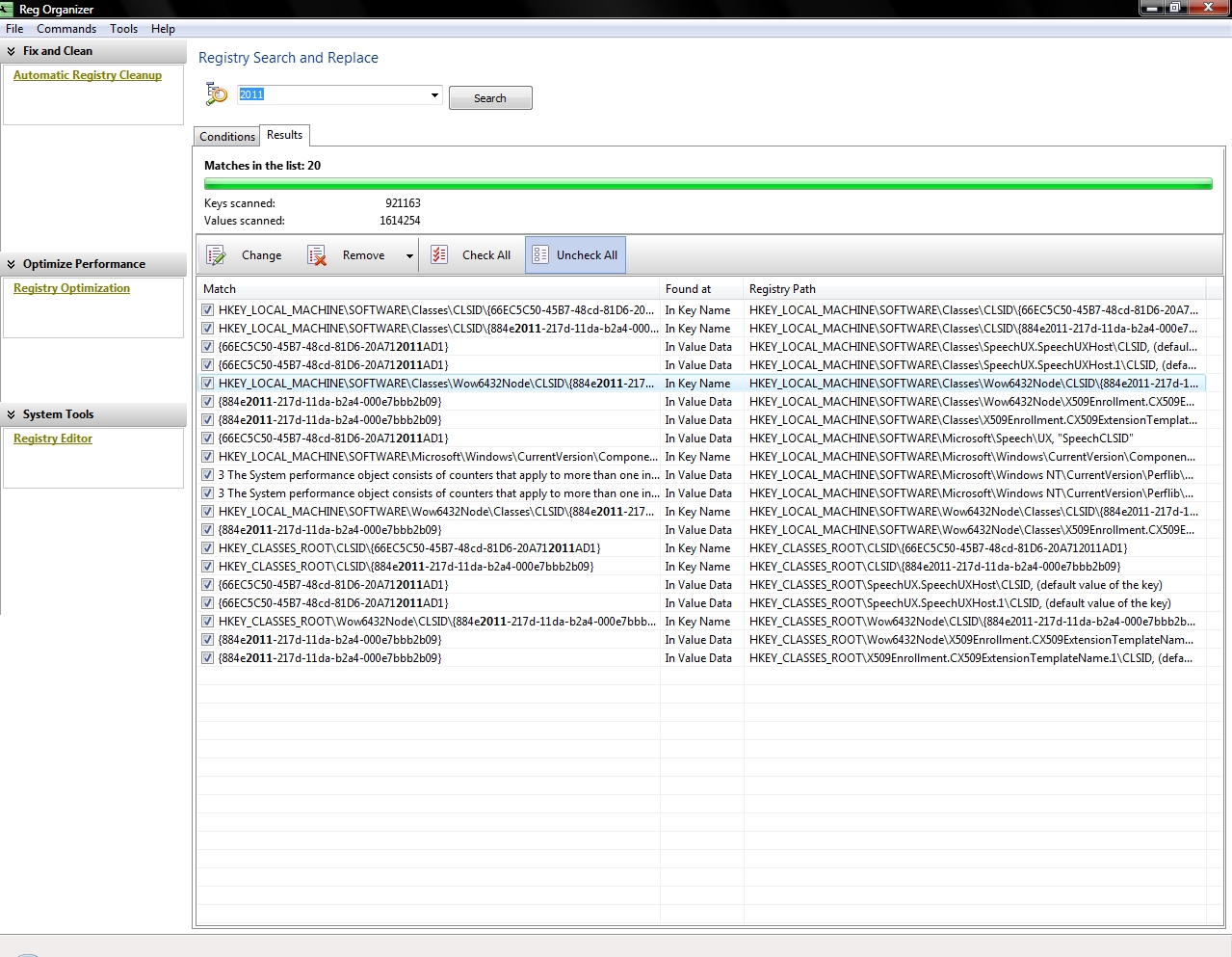The height and width of the screenshot is (957, 1232).
Task: Click the Check All checklist icon
Action: (x=439, y=255)
